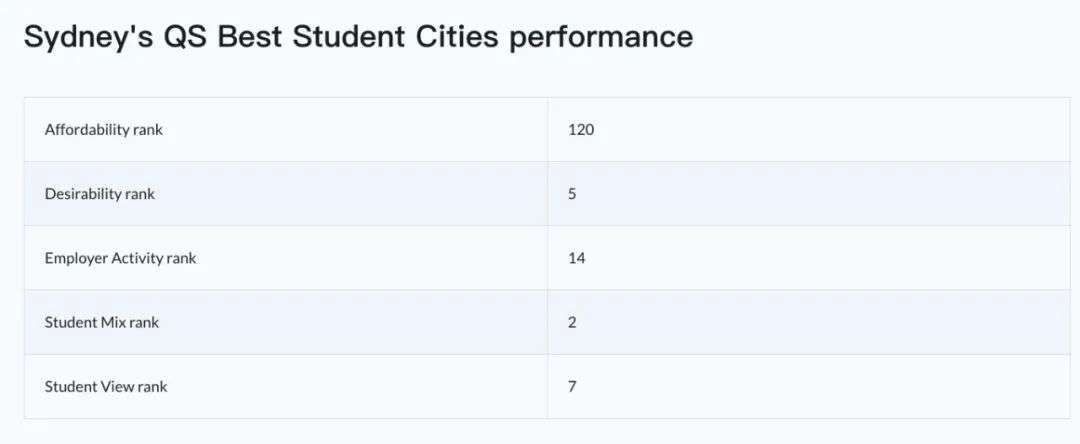Click the word performance in the title

[601, 38]
